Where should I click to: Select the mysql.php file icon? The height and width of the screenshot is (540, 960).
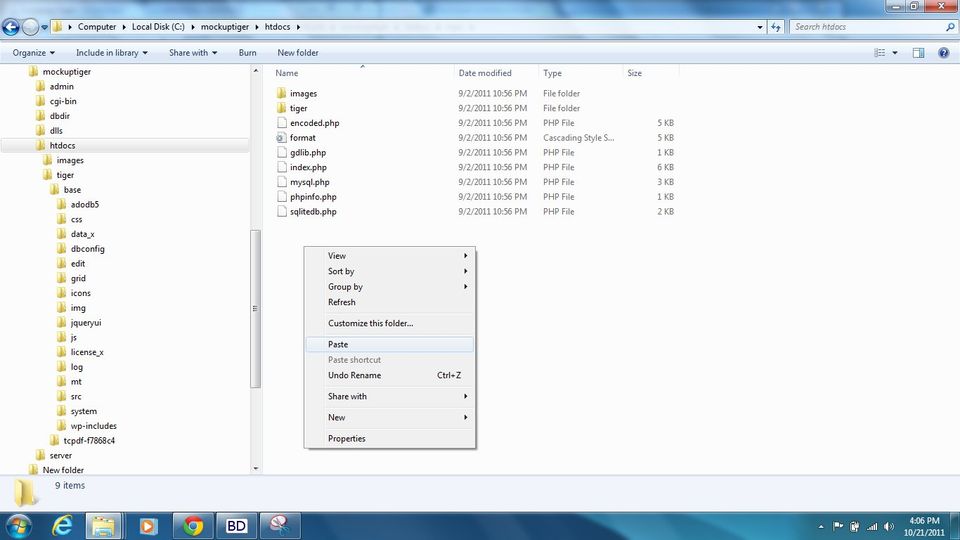[282, 182]
